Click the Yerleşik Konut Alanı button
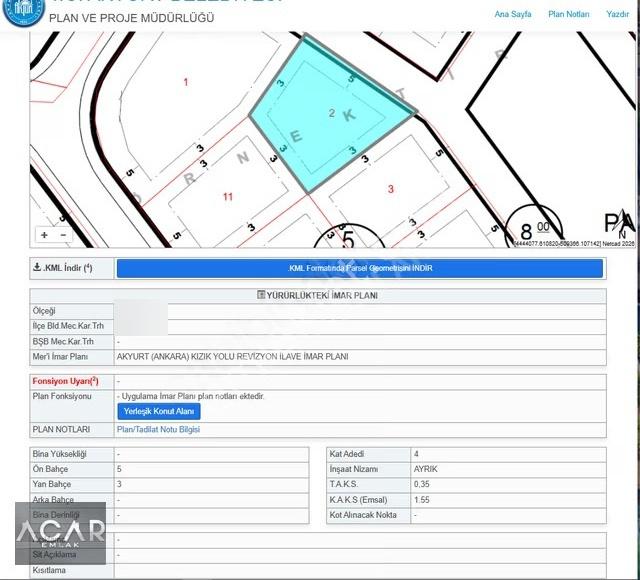640x580 pixels. (x=159, y=411)
